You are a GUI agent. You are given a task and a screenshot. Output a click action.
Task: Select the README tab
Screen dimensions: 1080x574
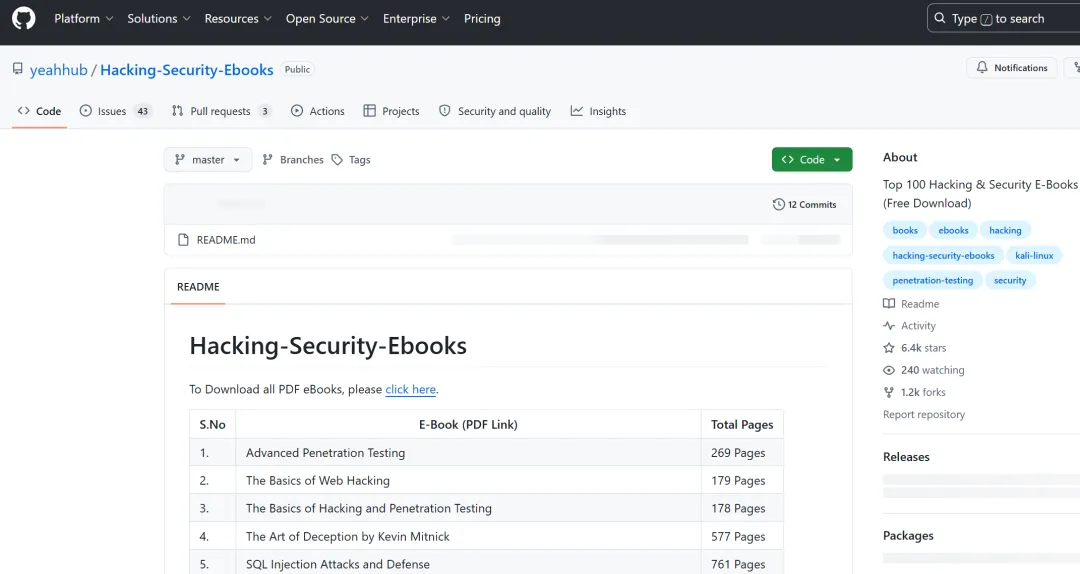[198, 287]
